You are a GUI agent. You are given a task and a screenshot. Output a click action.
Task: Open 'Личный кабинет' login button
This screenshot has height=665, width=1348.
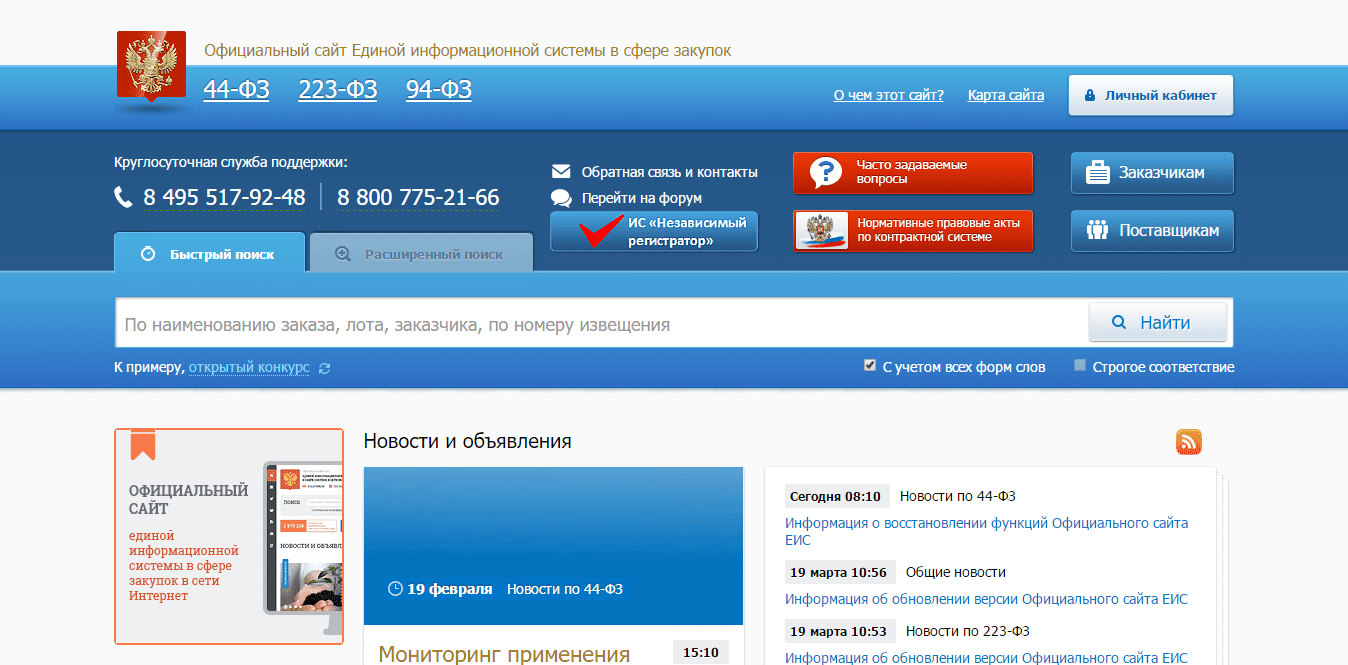(x=1150, y=96)
